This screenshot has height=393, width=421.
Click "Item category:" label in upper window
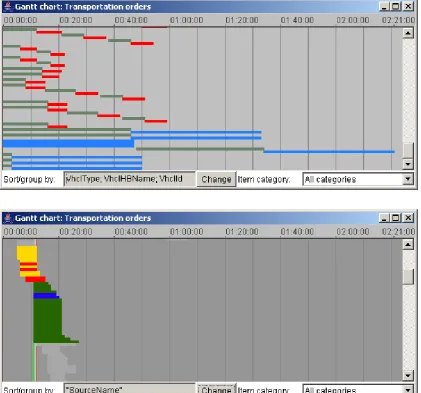(264, 179)
